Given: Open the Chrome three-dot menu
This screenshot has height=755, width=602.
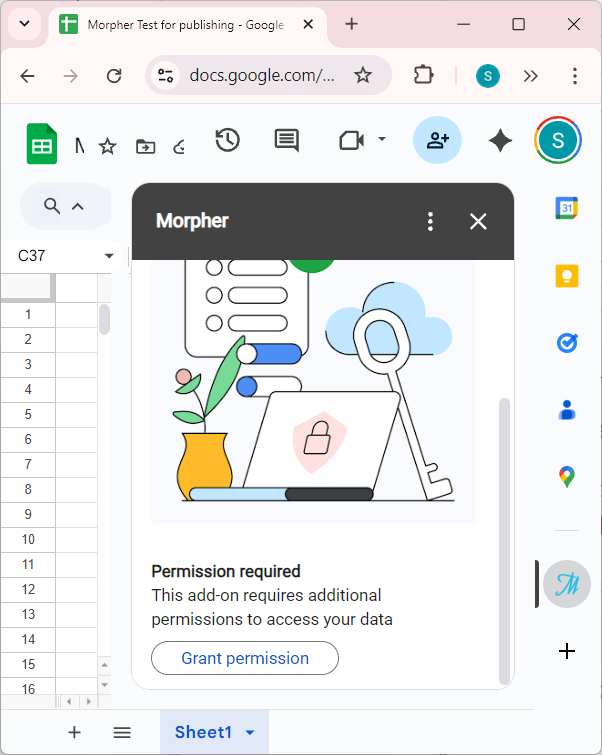Looking at the screenshot, I should [x=575, y=76].
